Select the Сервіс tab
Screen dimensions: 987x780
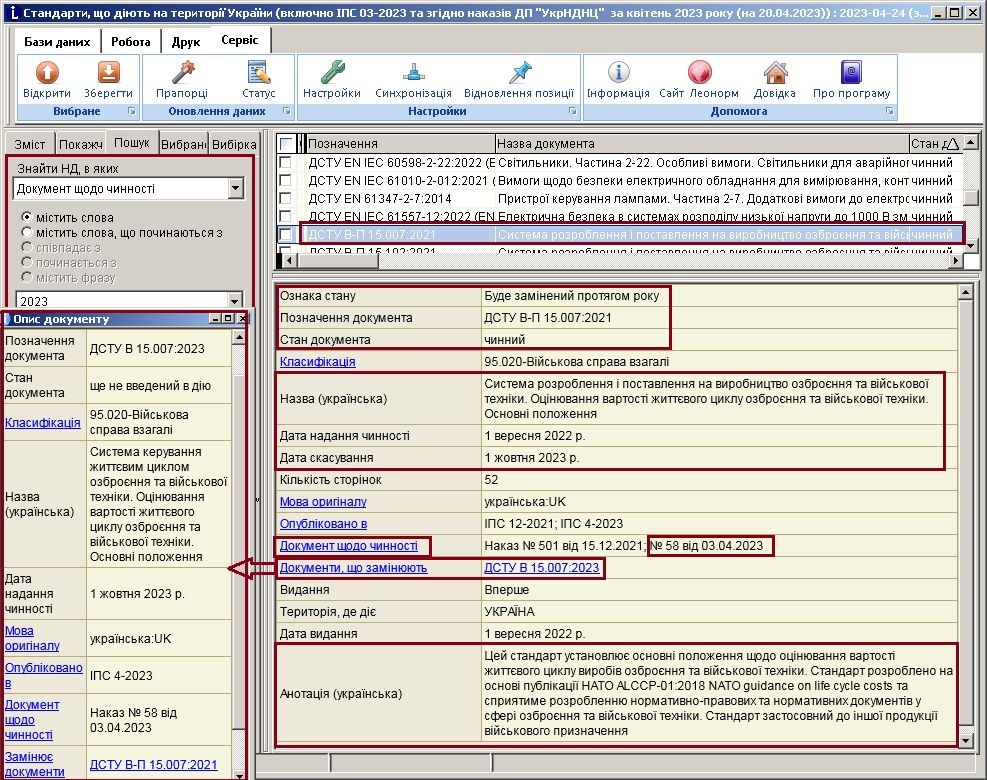(x=240, y=40)
